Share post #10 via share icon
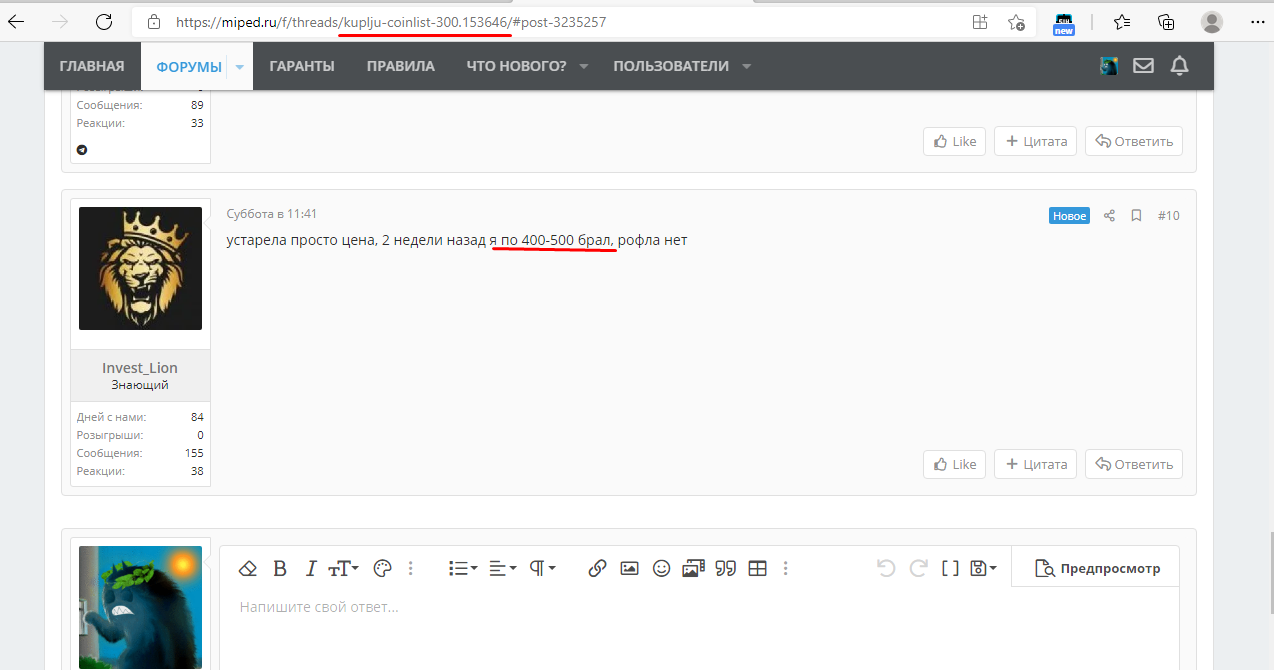Viewport: 1274px width, 670px height. [x=1109, y=215]
